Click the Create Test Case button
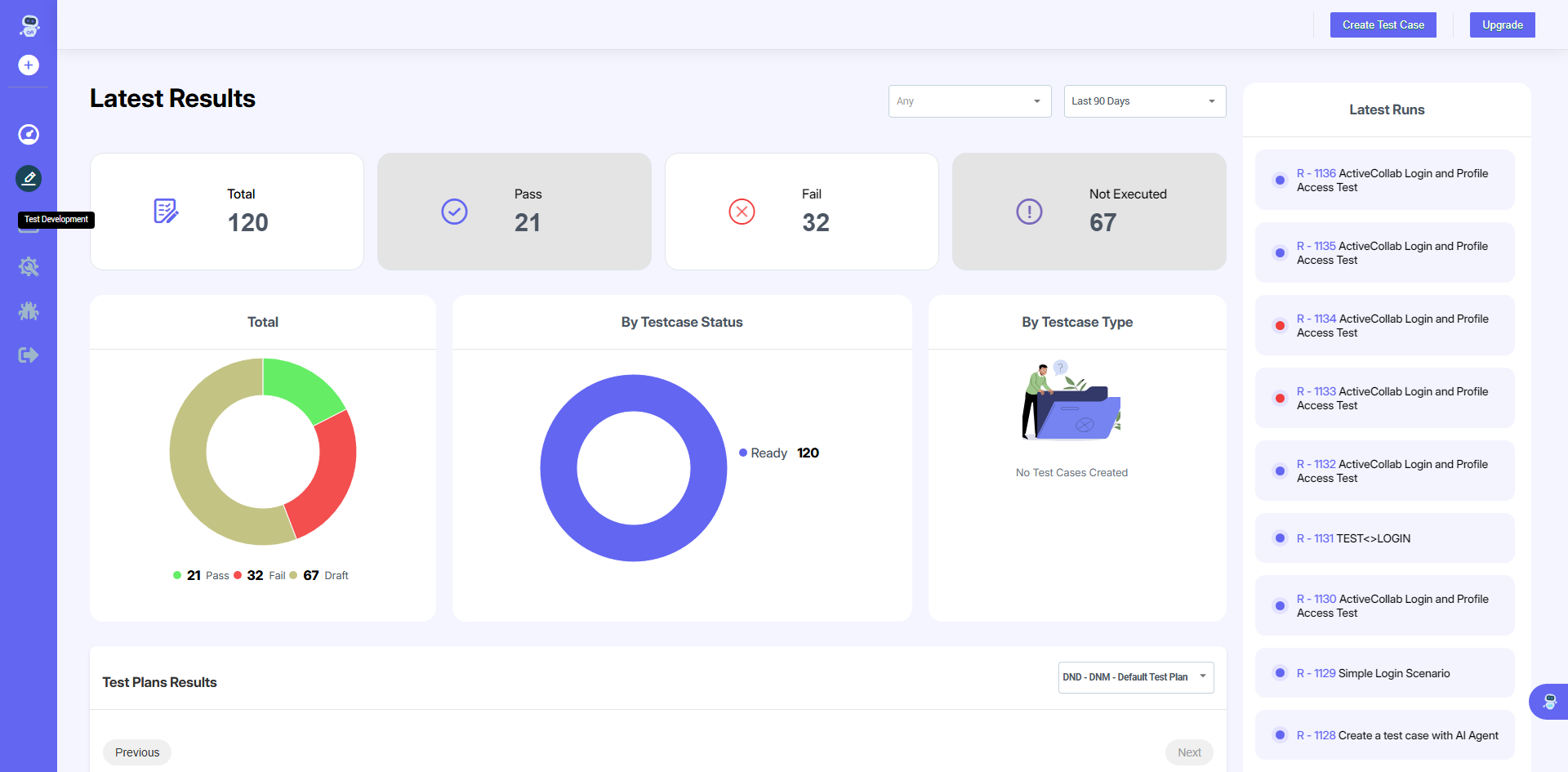Viewport: 1568px width, 772px height. [x=1383, y=25]
